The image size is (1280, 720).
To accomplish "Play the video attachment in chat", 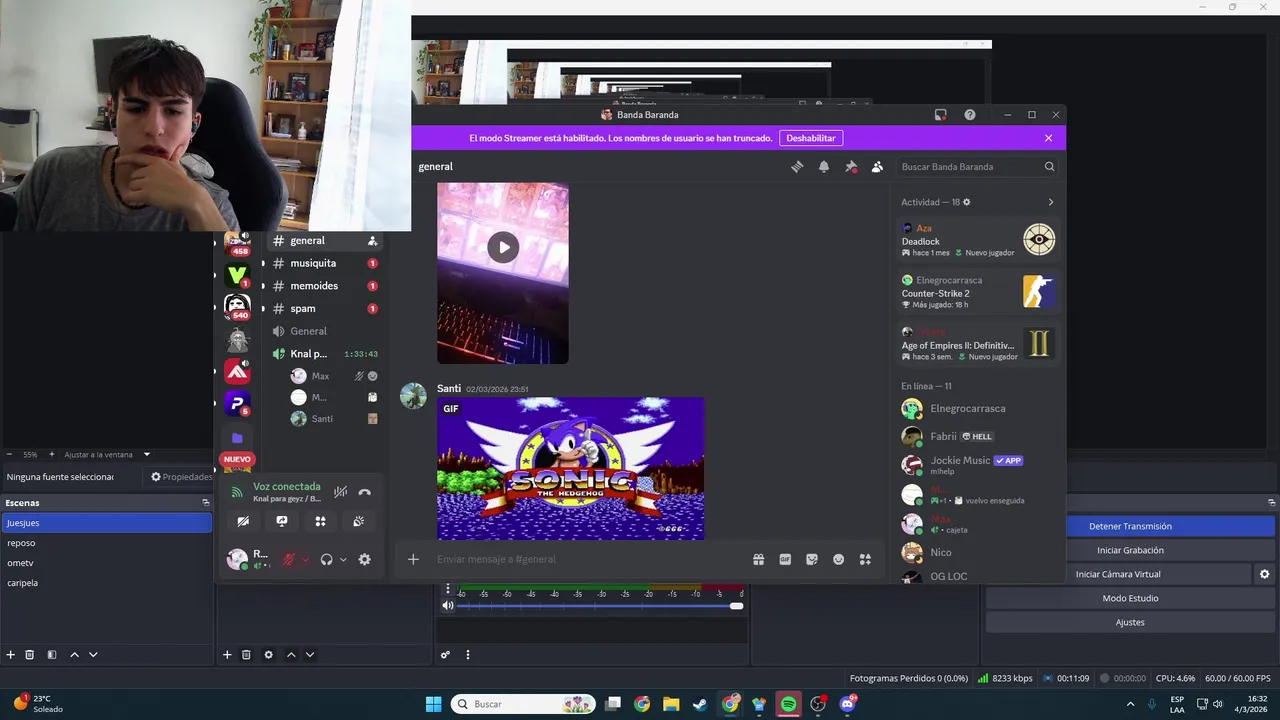I will tap(503, 247).
